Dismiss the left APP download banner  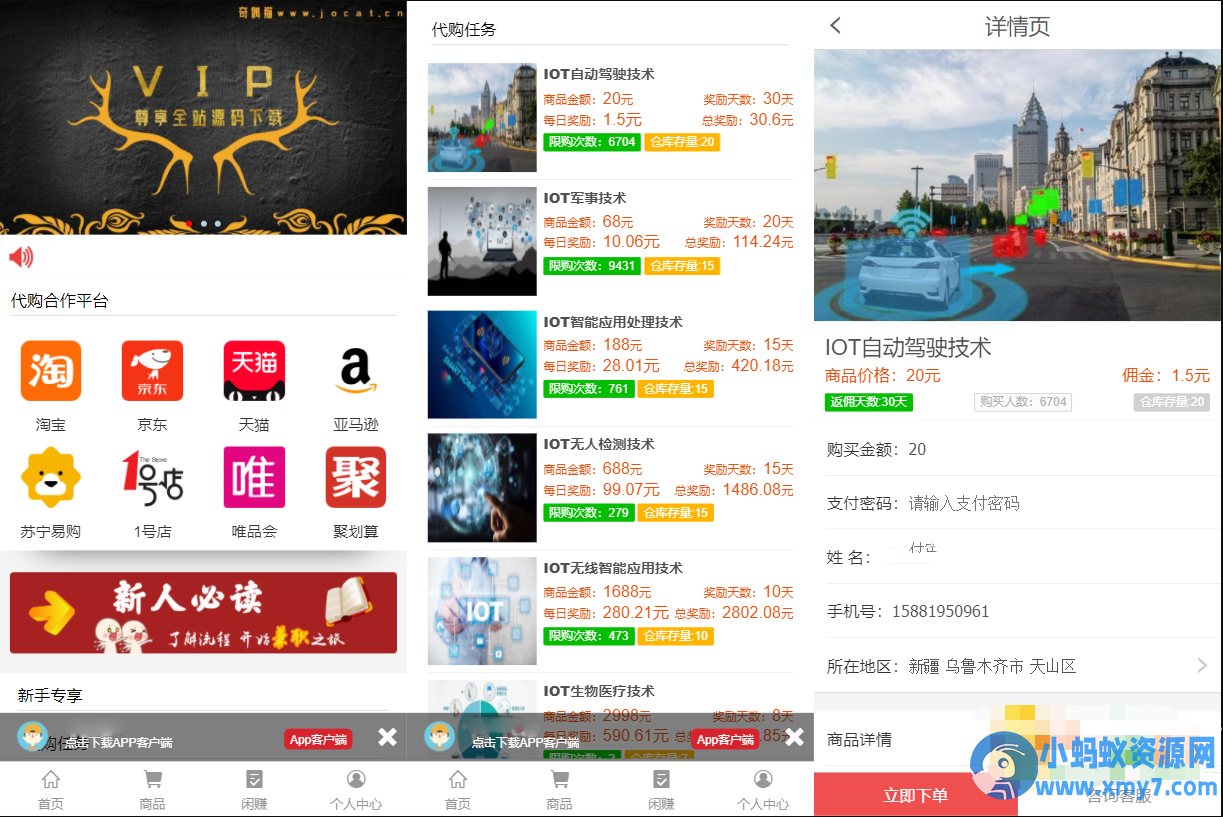pyautogui.click(x=387, y=738)
